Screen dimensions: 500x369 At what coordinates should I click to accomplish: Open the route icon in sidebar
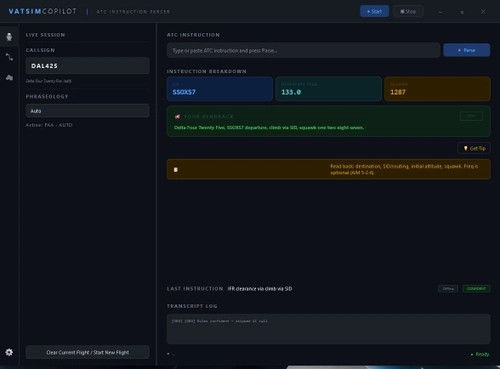point(9,57)
